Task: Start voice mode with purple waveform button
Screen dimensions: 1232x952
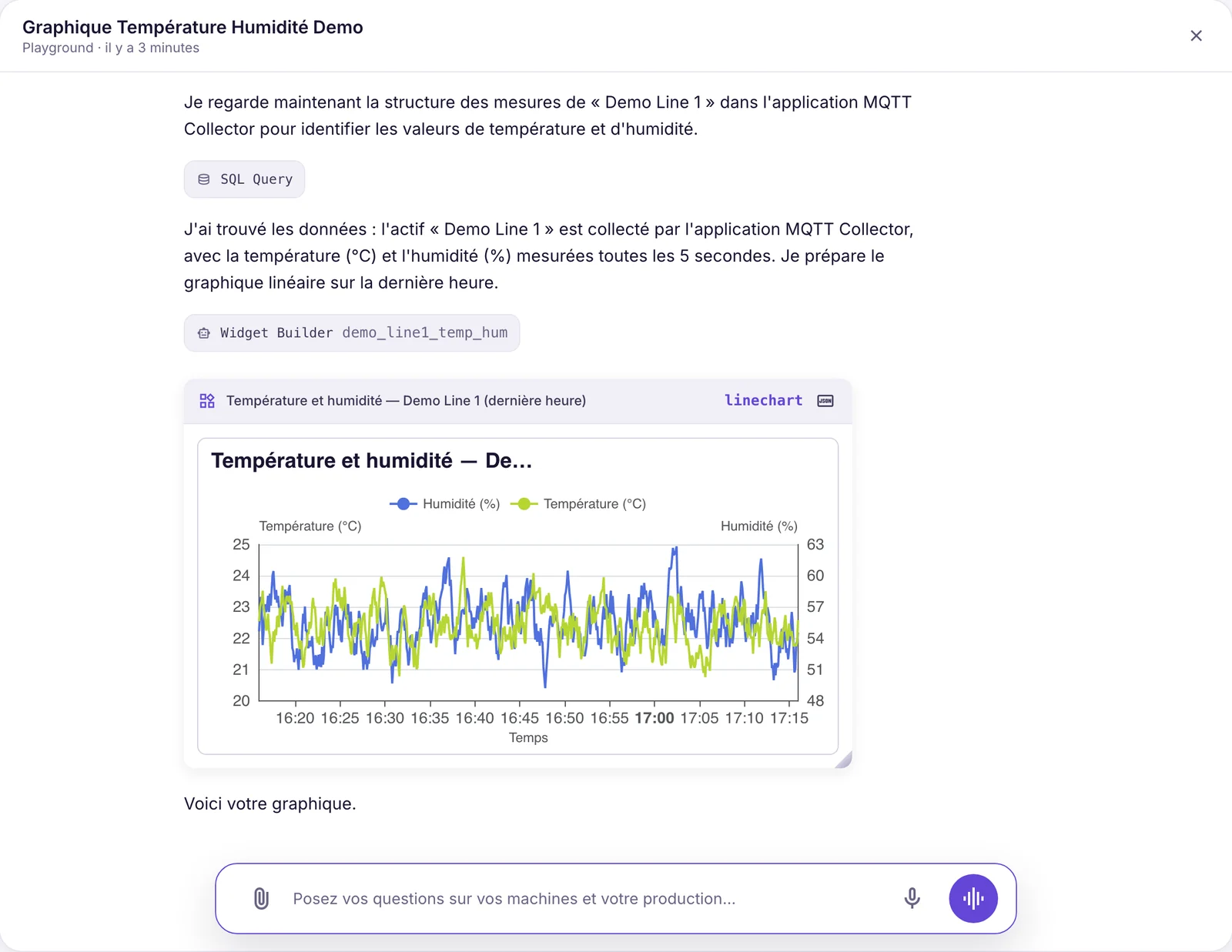Action: [x=973, y=899]
